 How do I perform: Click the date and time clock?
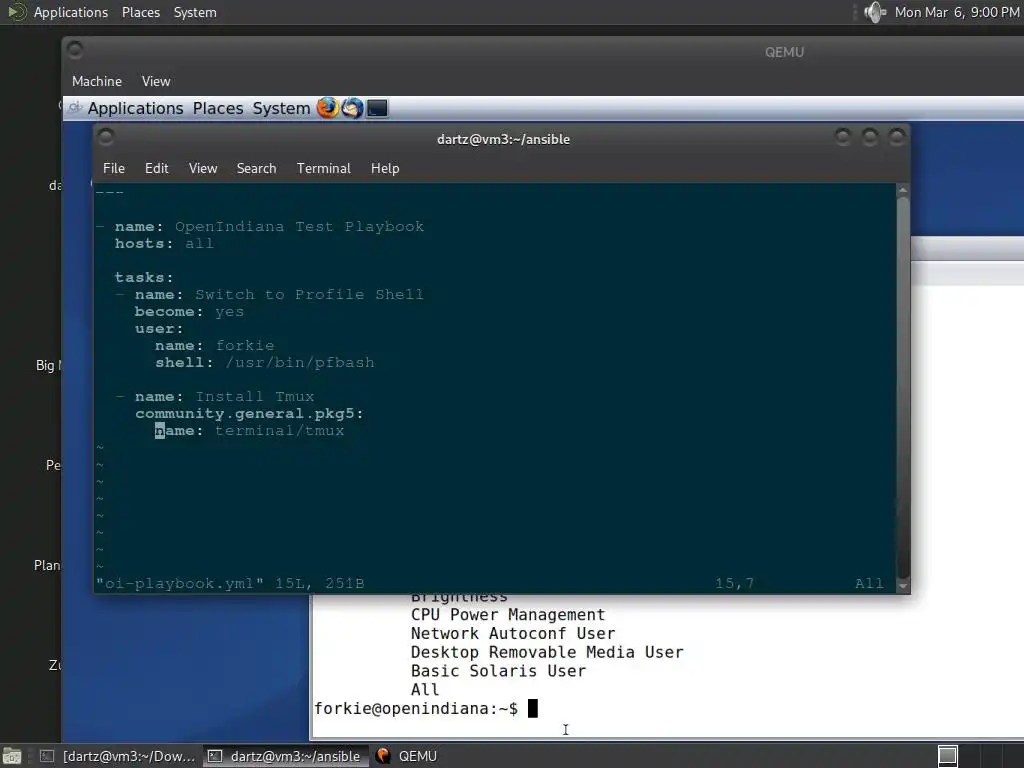957,12
